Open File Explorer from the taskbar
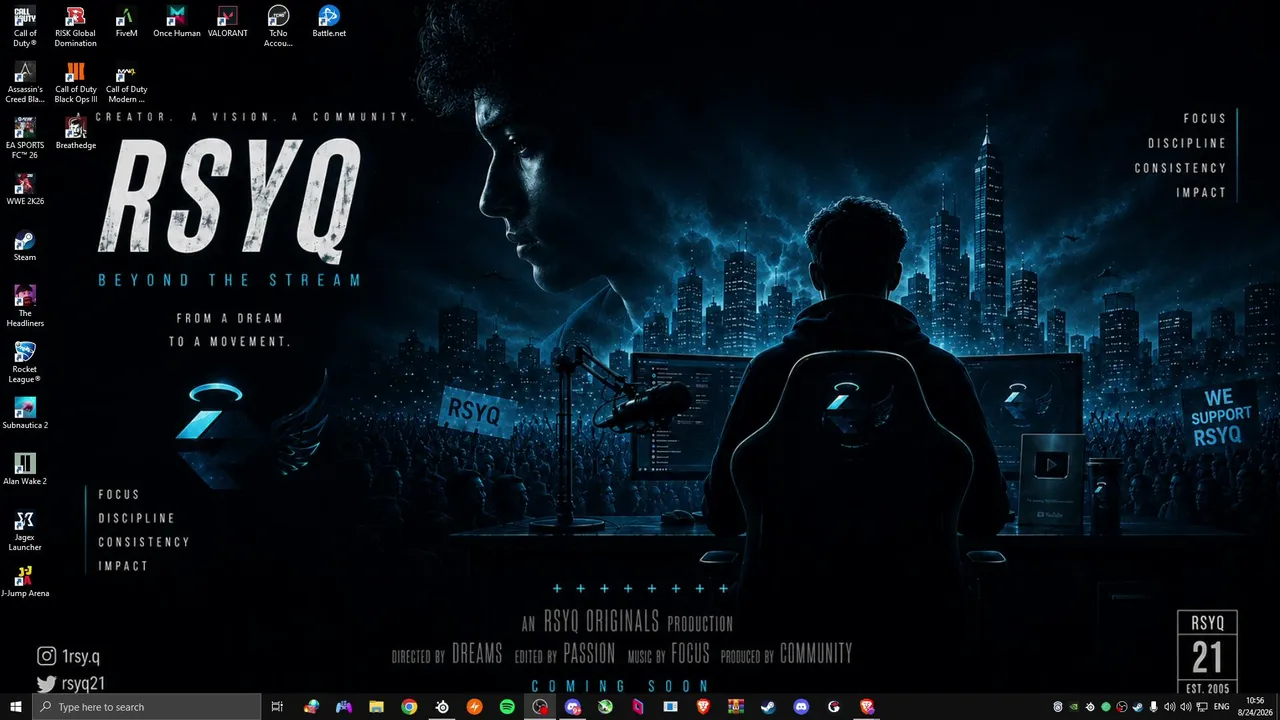The image size is (1280, 720). [376, 707]
